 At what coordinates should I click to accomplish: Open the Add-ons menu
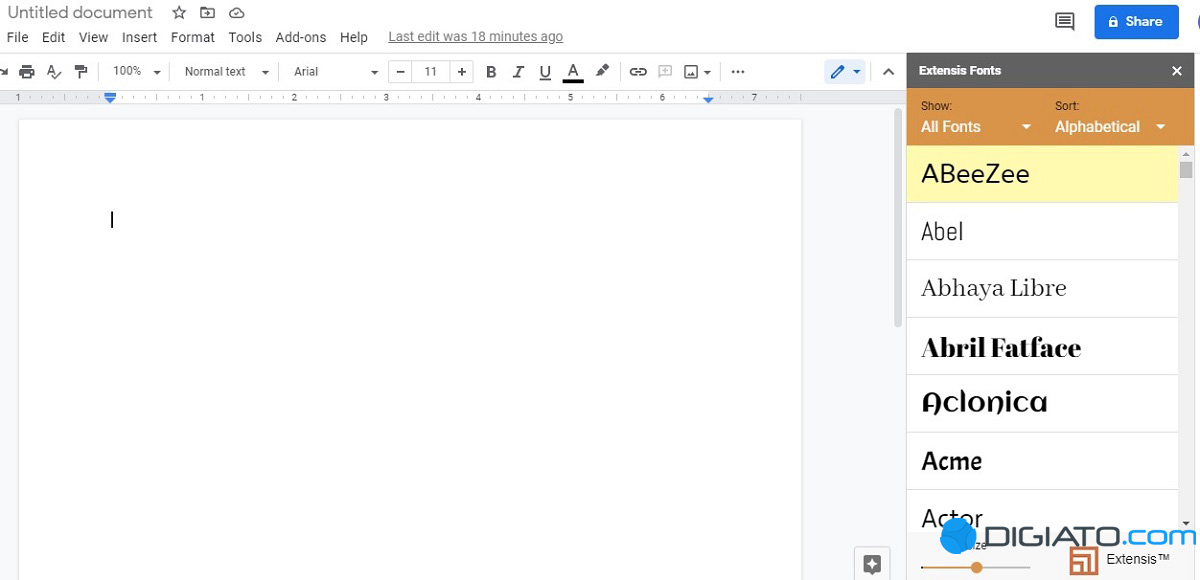(300, 37)
